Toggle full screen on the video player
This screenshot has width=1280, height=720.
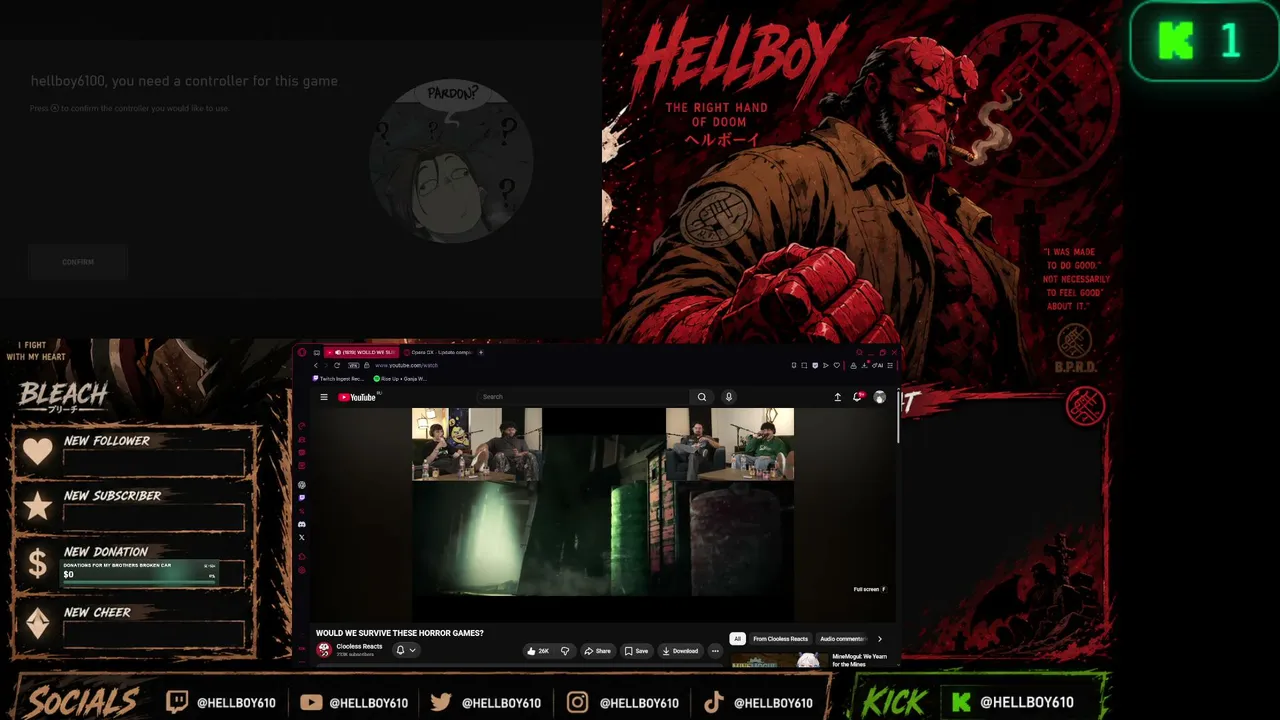pos(869,589)
